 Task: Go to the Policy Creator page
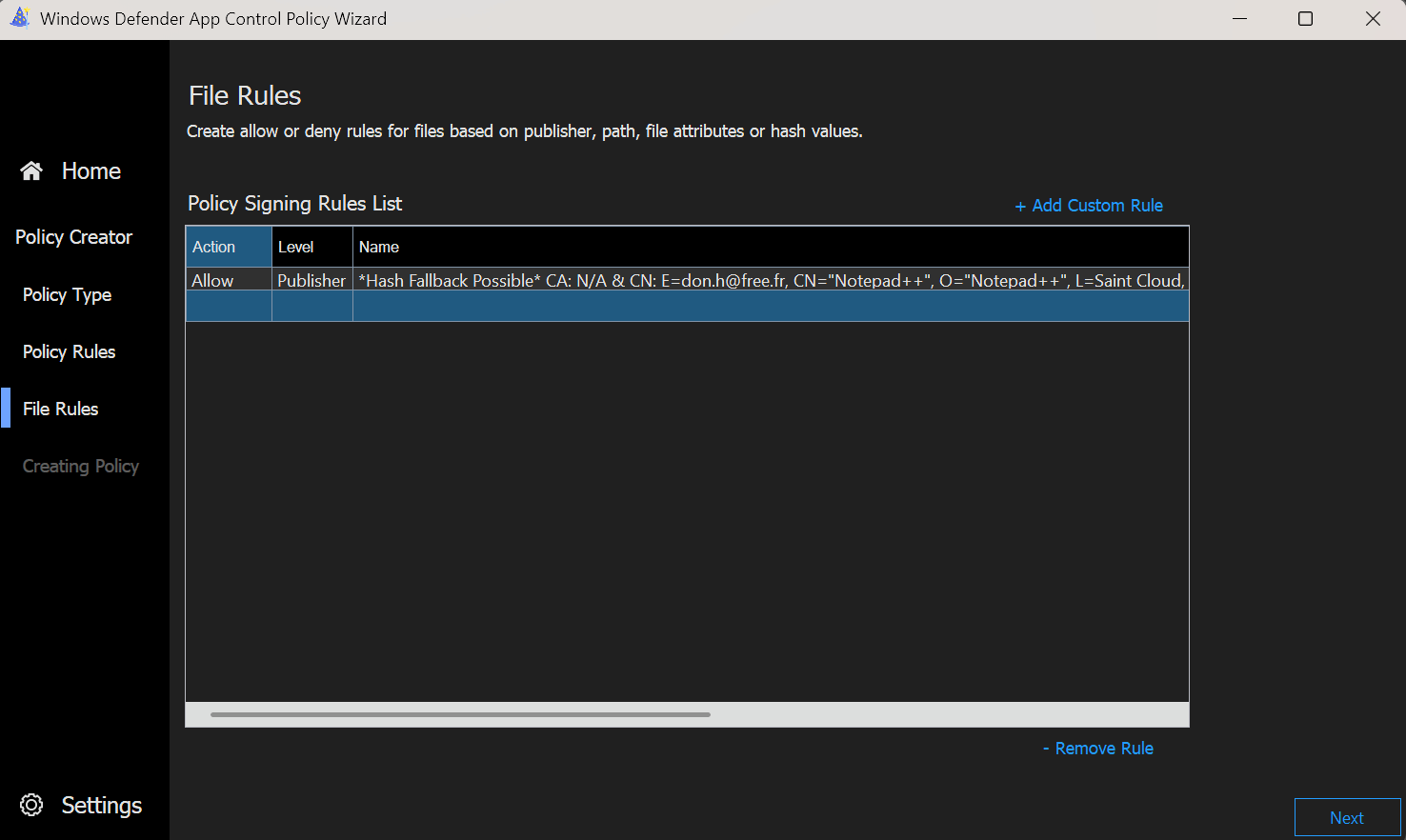[x=73, y=237]
